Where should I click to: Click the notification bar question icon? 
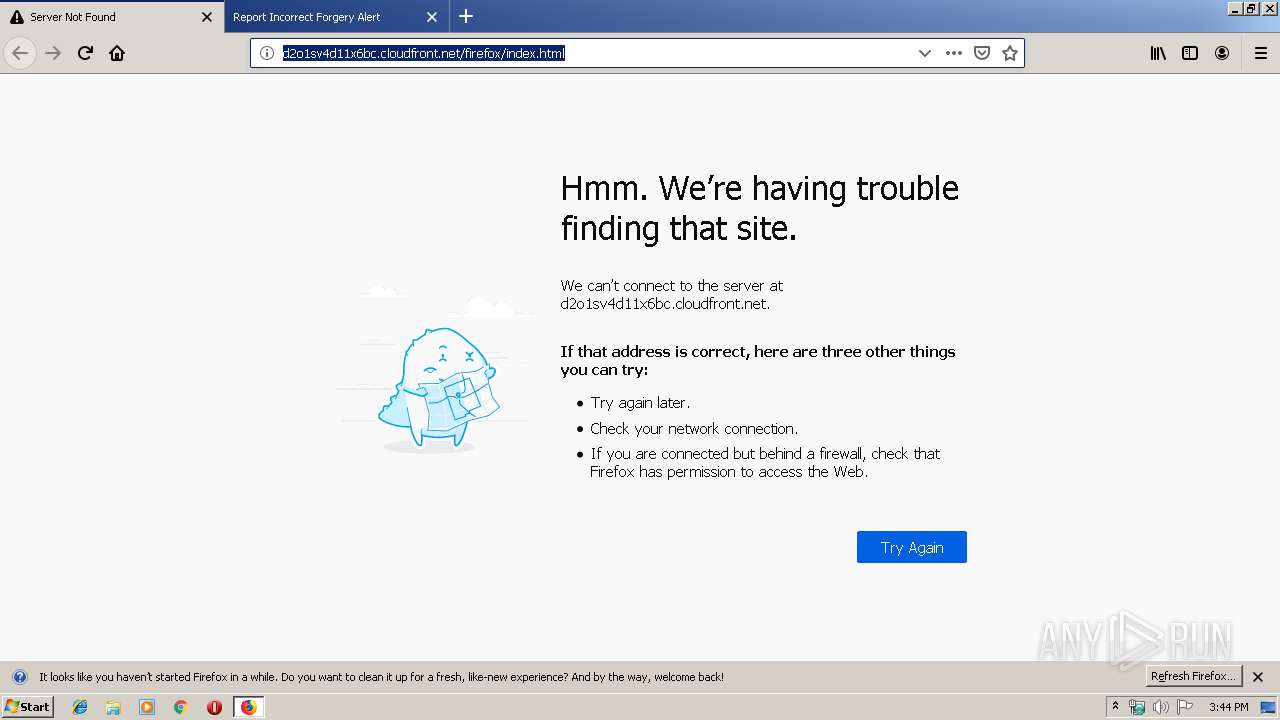point(19,677)
